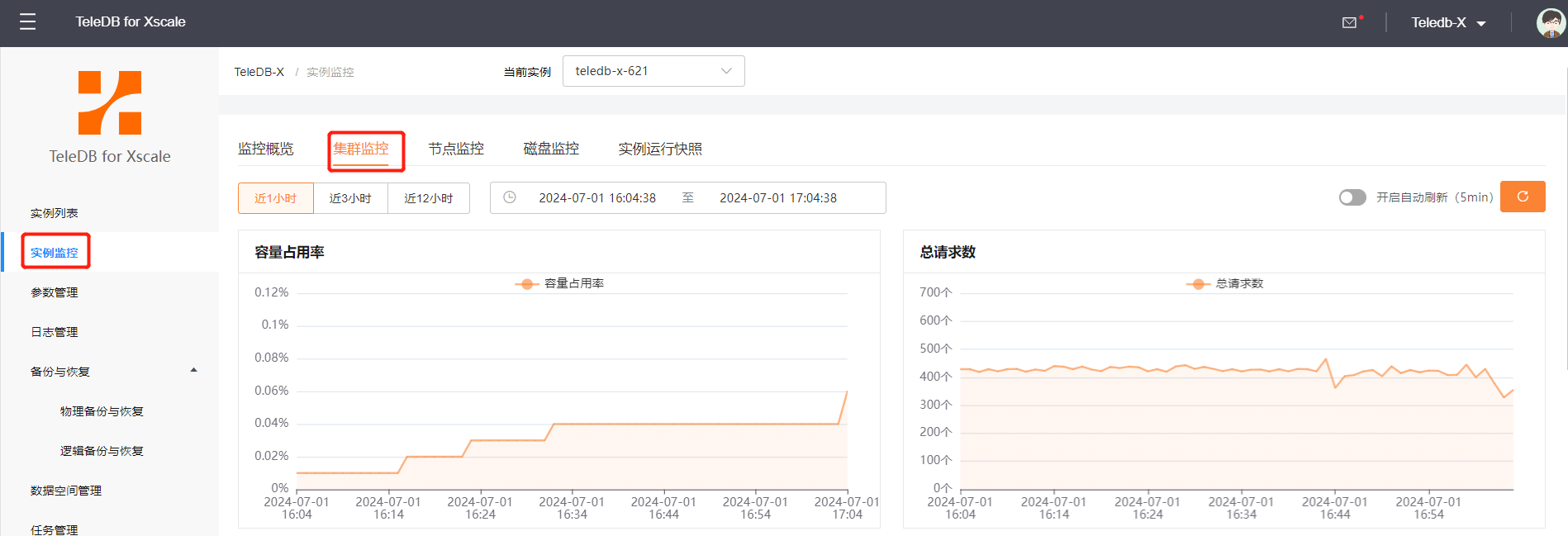Switch to the 磁盘监控 tab
1568x536 pixels.
pos(551,149)
